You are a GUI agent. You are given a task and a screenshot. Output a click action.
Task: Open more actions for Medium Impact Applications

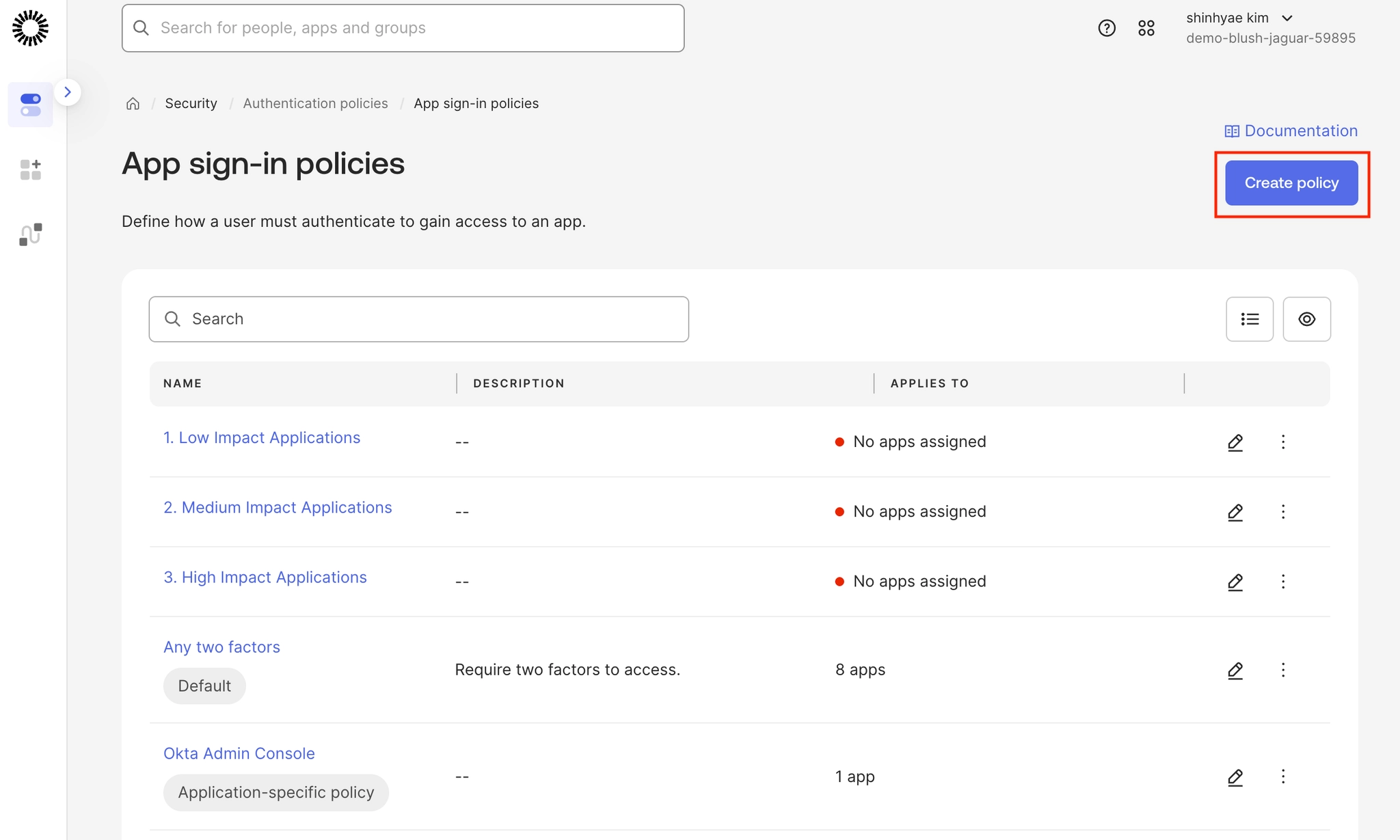coord(1283,512)
